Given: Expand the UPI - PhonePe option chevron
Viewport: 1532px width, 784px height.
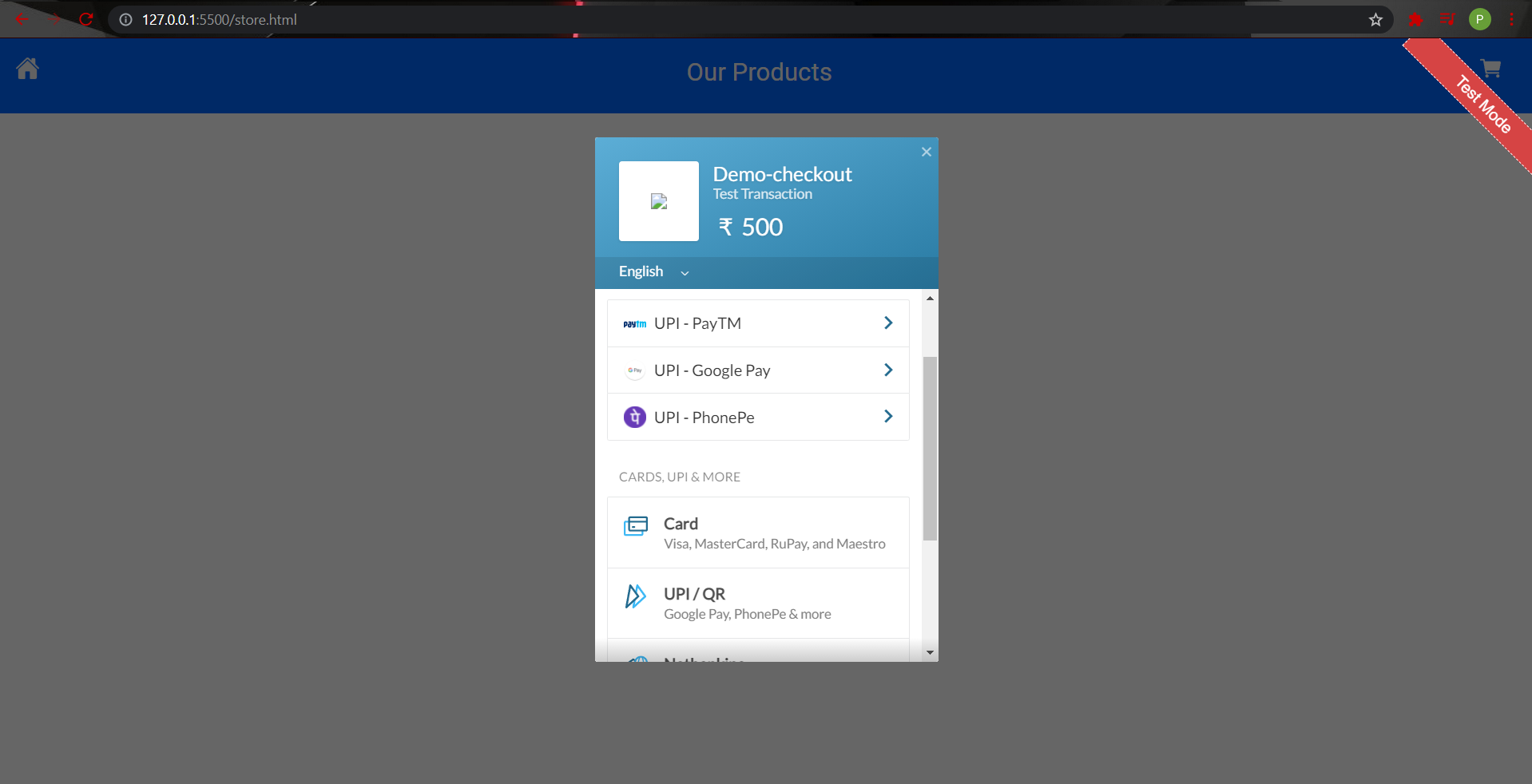Looking at the screenshot, I should [887, 416].
